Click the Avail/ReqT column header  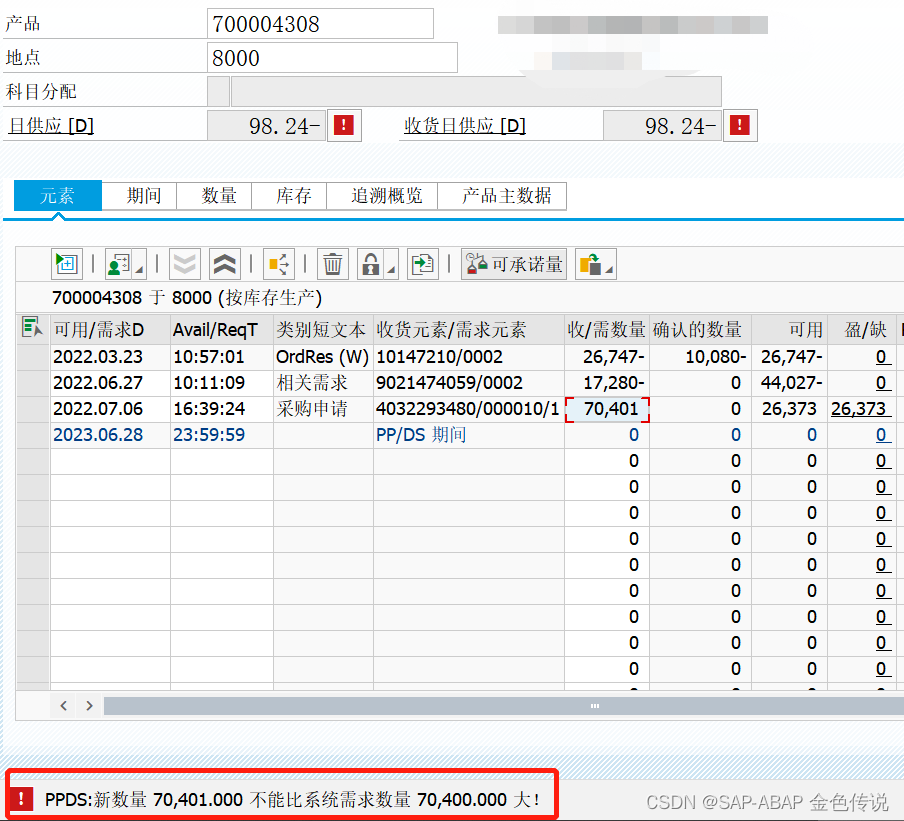point(222,329)
